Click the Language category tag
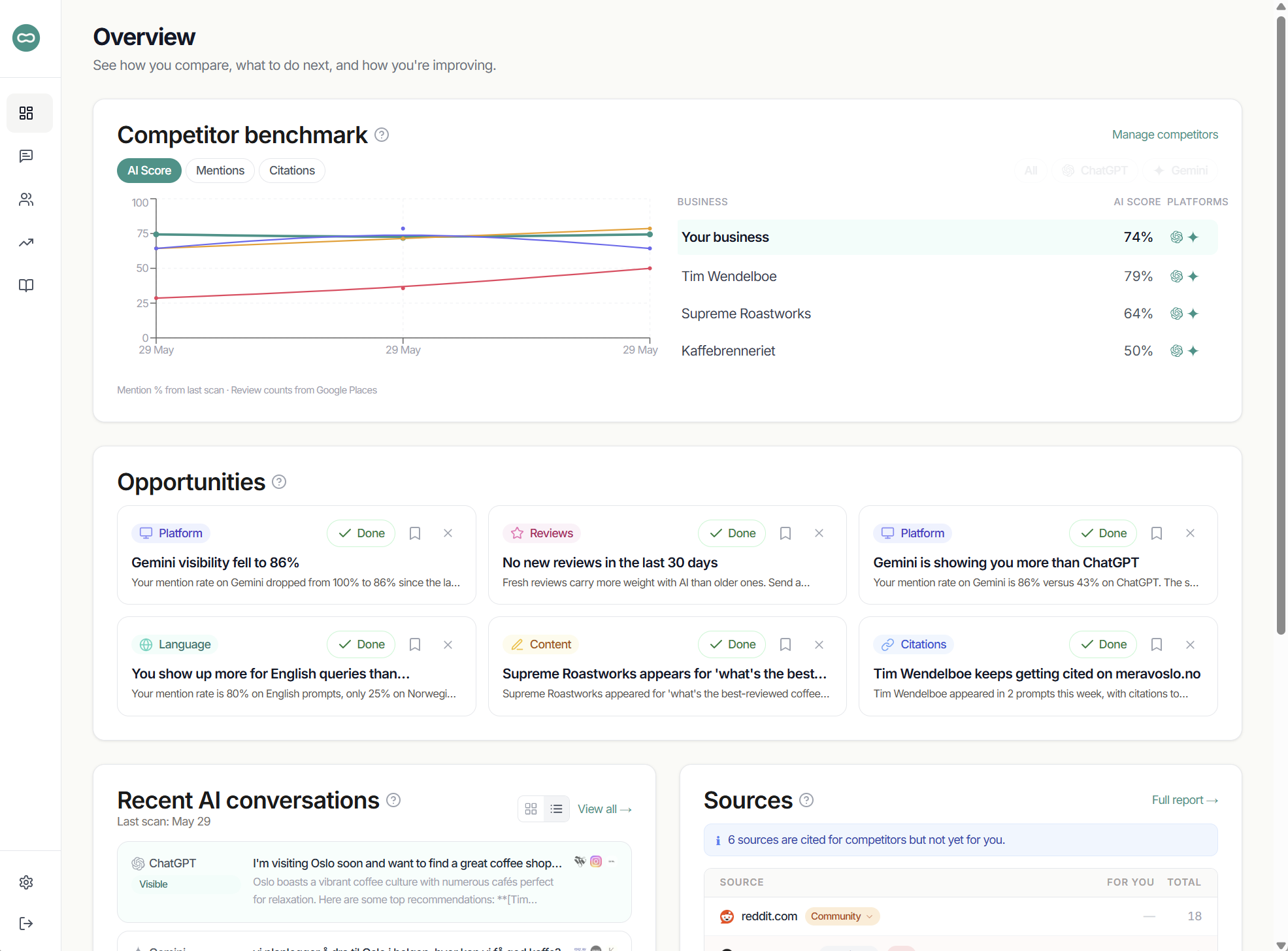Screen dimensions: 1288x951 point(175,644)
